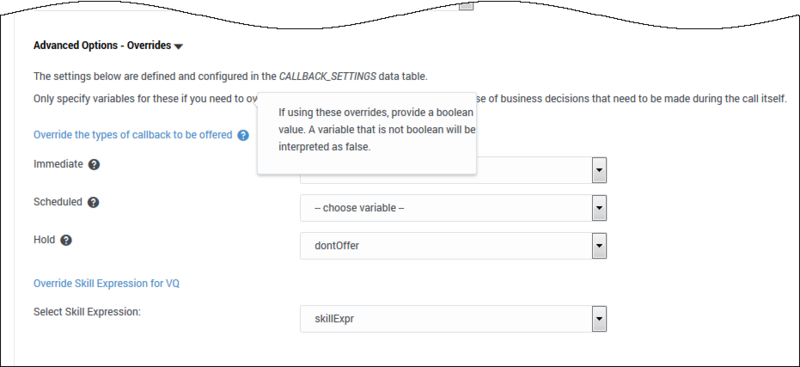This screenshot has width=800, height=367.
Task: Click the help icon next to Scheduled
Action: [x=93, y=202]
